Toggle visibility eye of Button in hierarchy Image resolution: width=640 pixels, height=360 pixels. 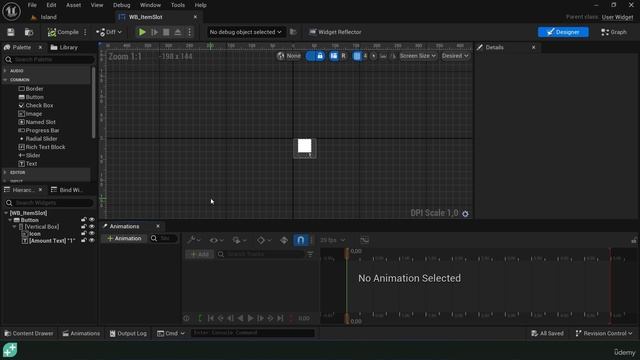pos(92,220)
